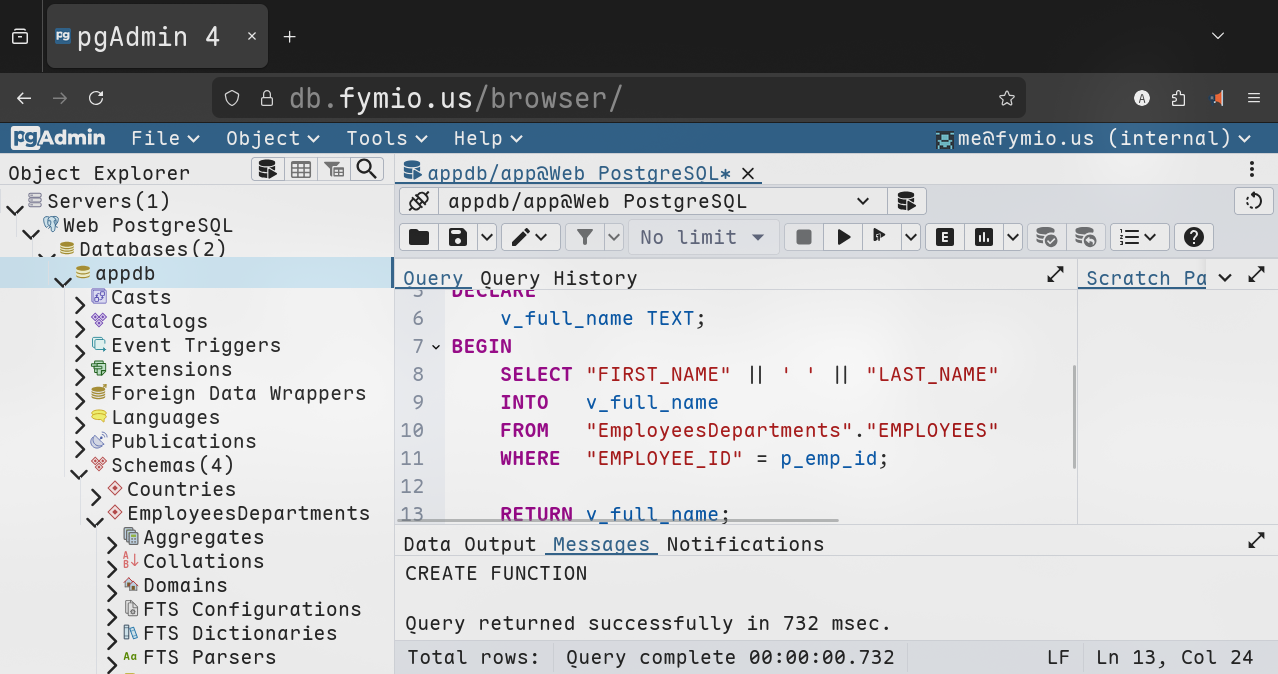Click the View Data grid icon

coord(301,170)
